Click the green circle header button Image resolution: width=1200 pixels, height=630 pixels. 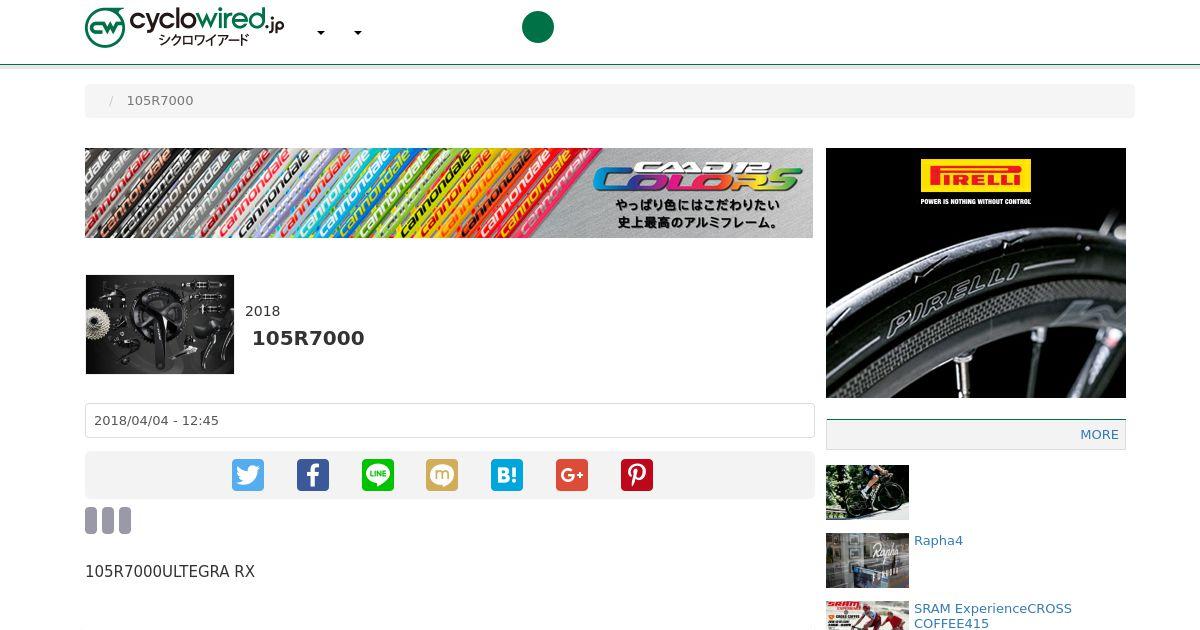(538, 27)
